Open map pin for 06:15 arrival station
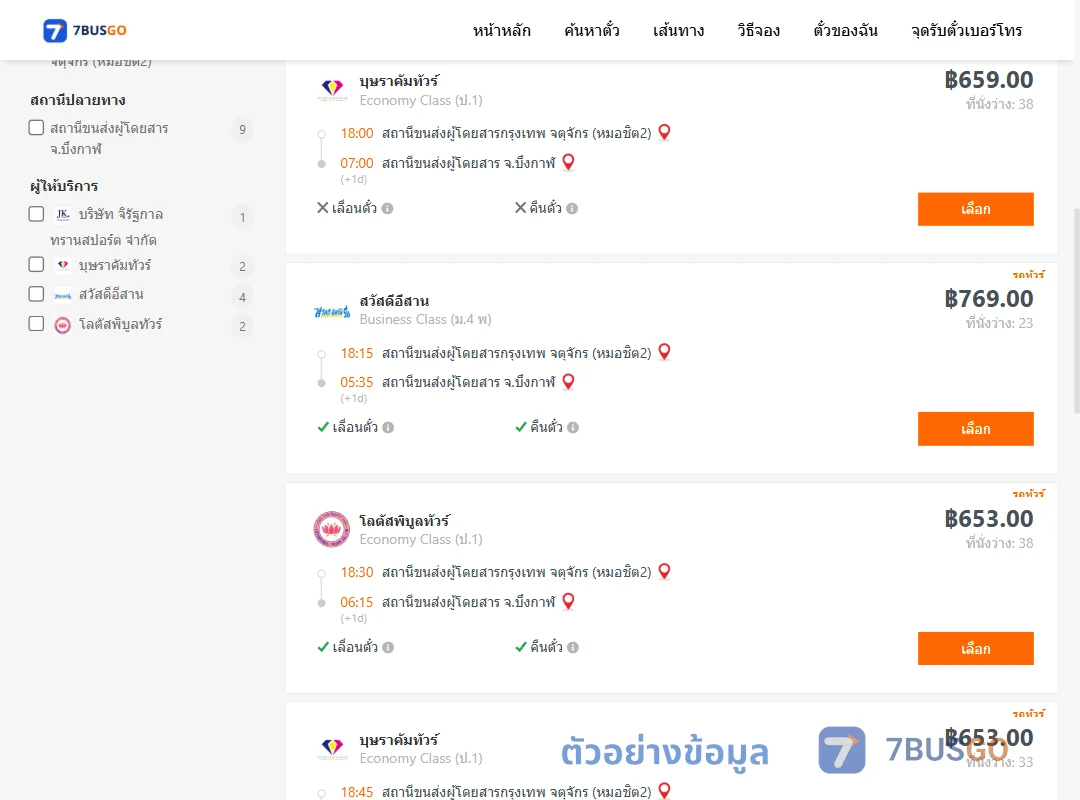 coord(568,601)
